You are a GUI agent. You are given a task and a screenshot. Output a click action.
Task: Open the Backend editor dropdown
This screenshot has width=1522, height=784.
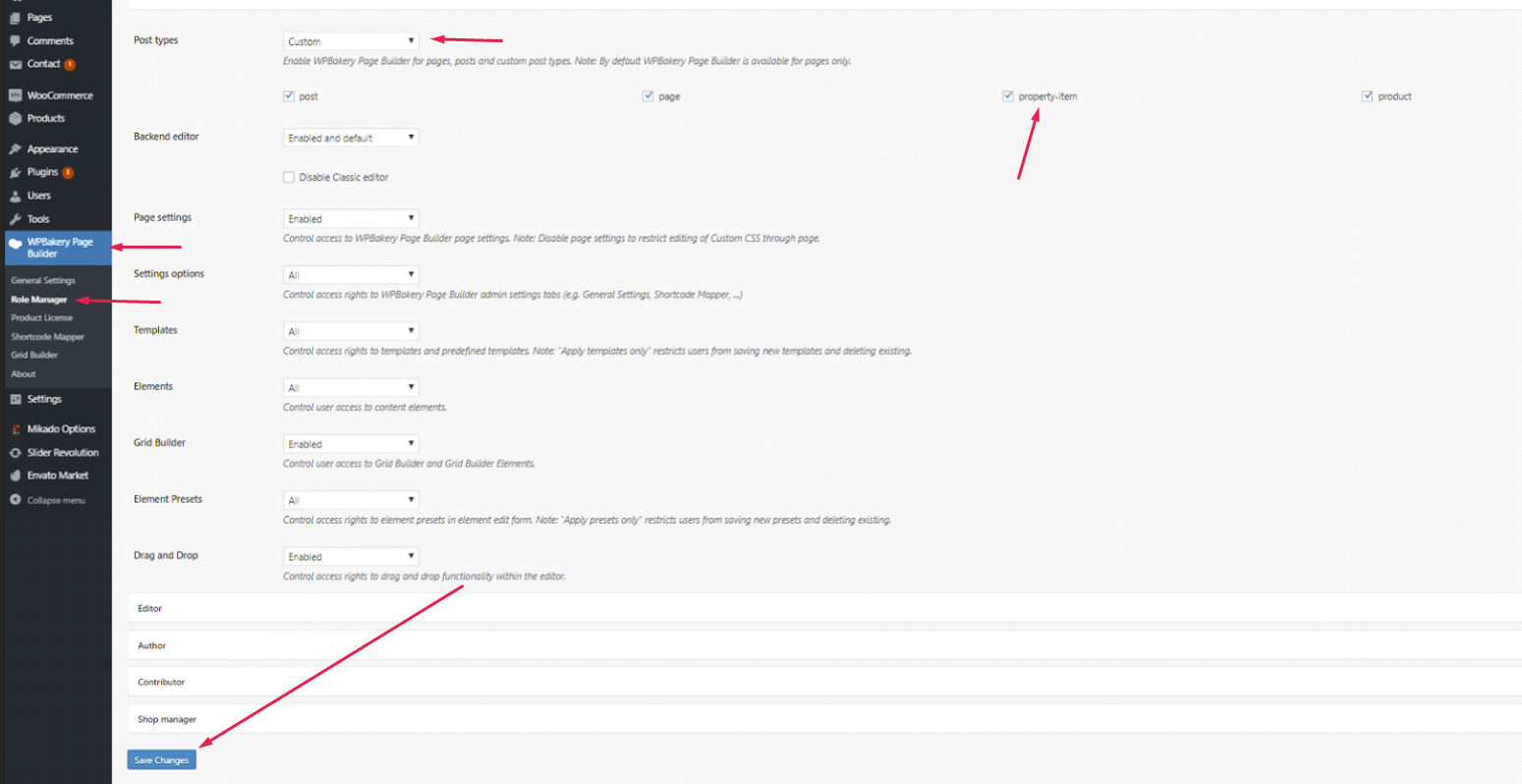click(x=351, y=138)
